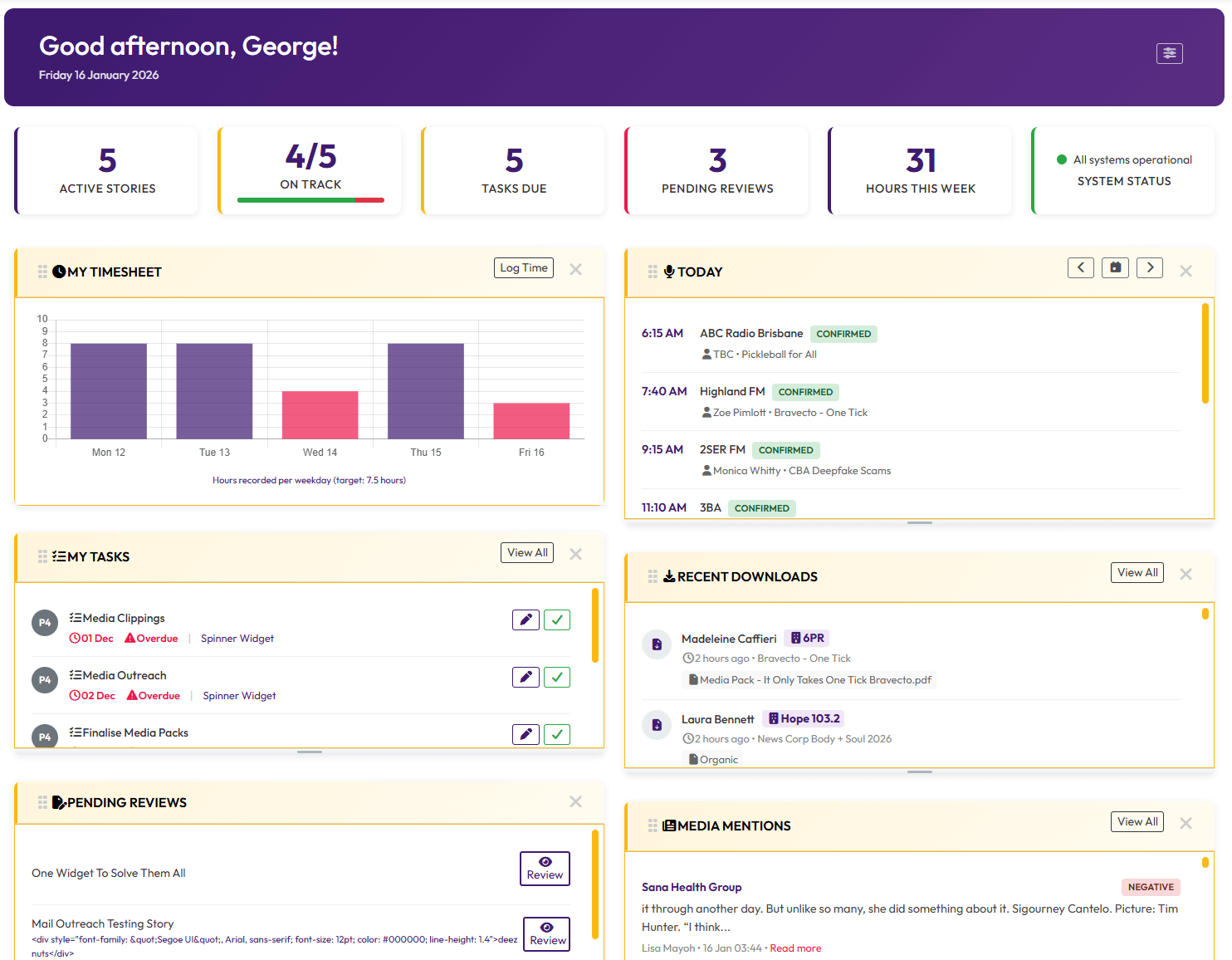Click the green-red progress bar under 4/5 On Track

310,199
